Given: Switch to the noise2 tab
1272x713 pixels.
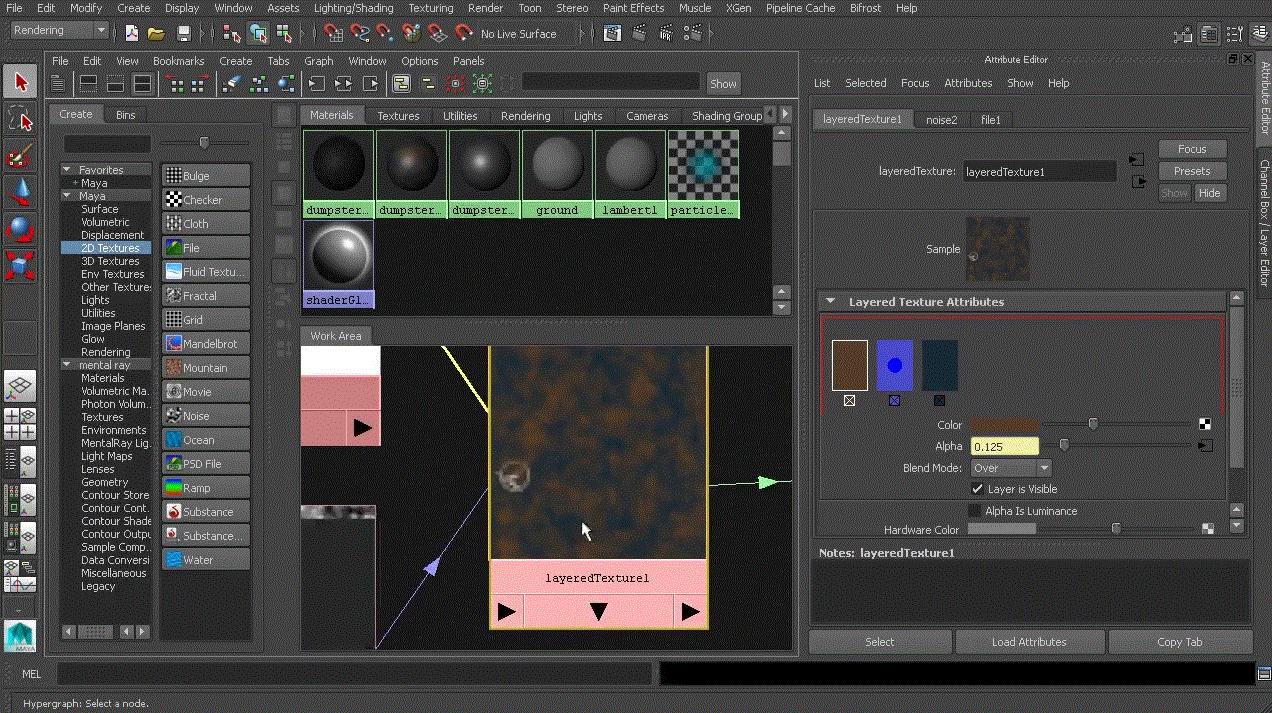Looking at the screenshot, I should click(941, 119).
